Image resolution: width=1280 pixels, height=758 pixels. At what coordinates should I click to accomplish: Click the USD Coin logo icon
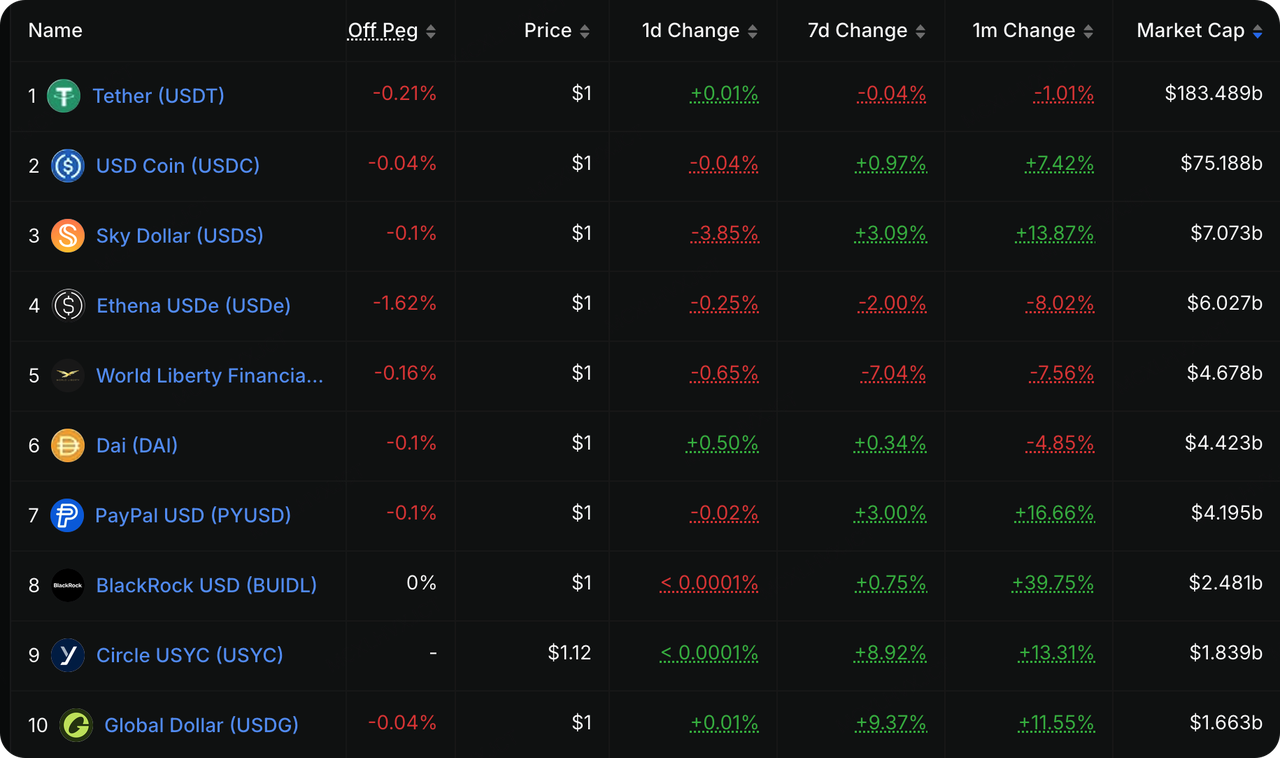click(x=68, y=166)
